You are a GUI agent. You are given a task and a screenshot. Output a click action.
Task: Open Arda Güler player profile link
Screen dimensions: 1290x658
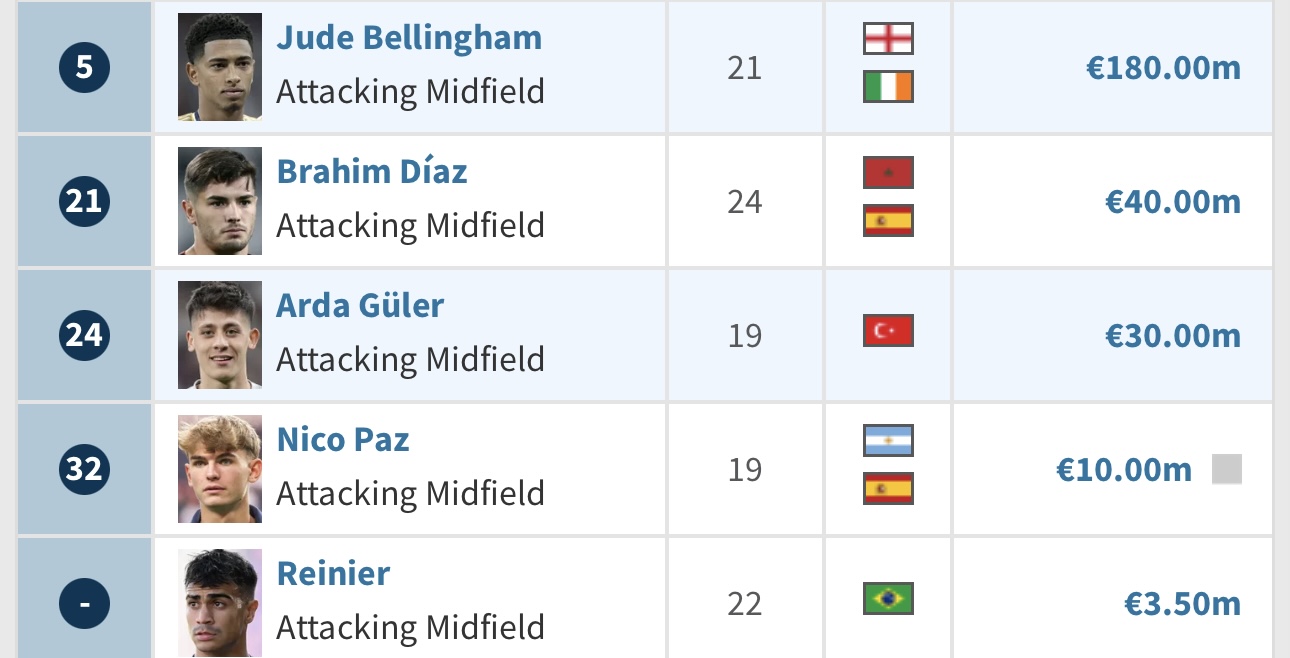click(x=360, y=305)
